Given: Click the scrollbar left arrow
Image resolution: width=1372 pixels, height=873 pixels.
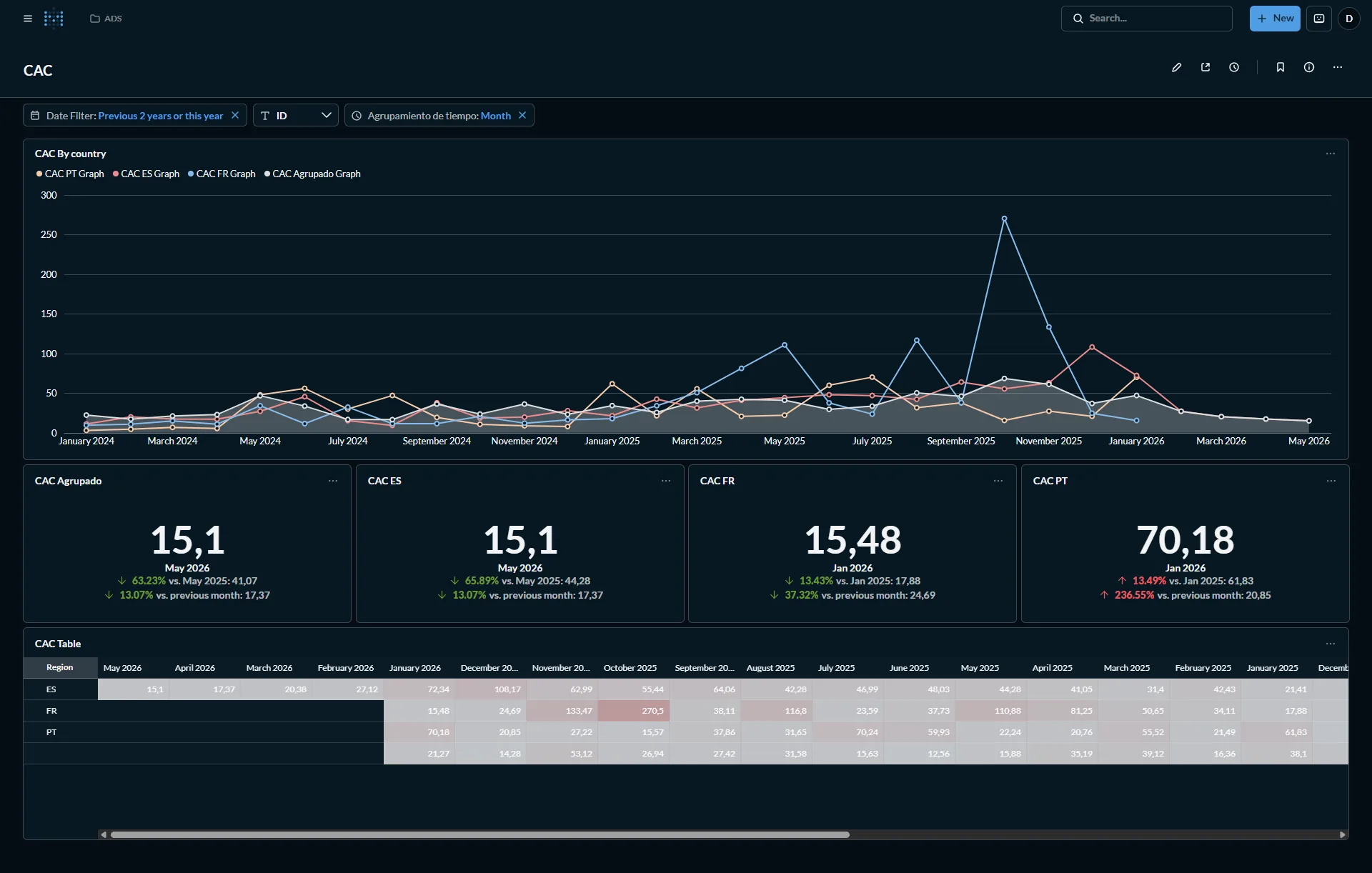Looking at the screenshot, I should click(x=104, y=834).
